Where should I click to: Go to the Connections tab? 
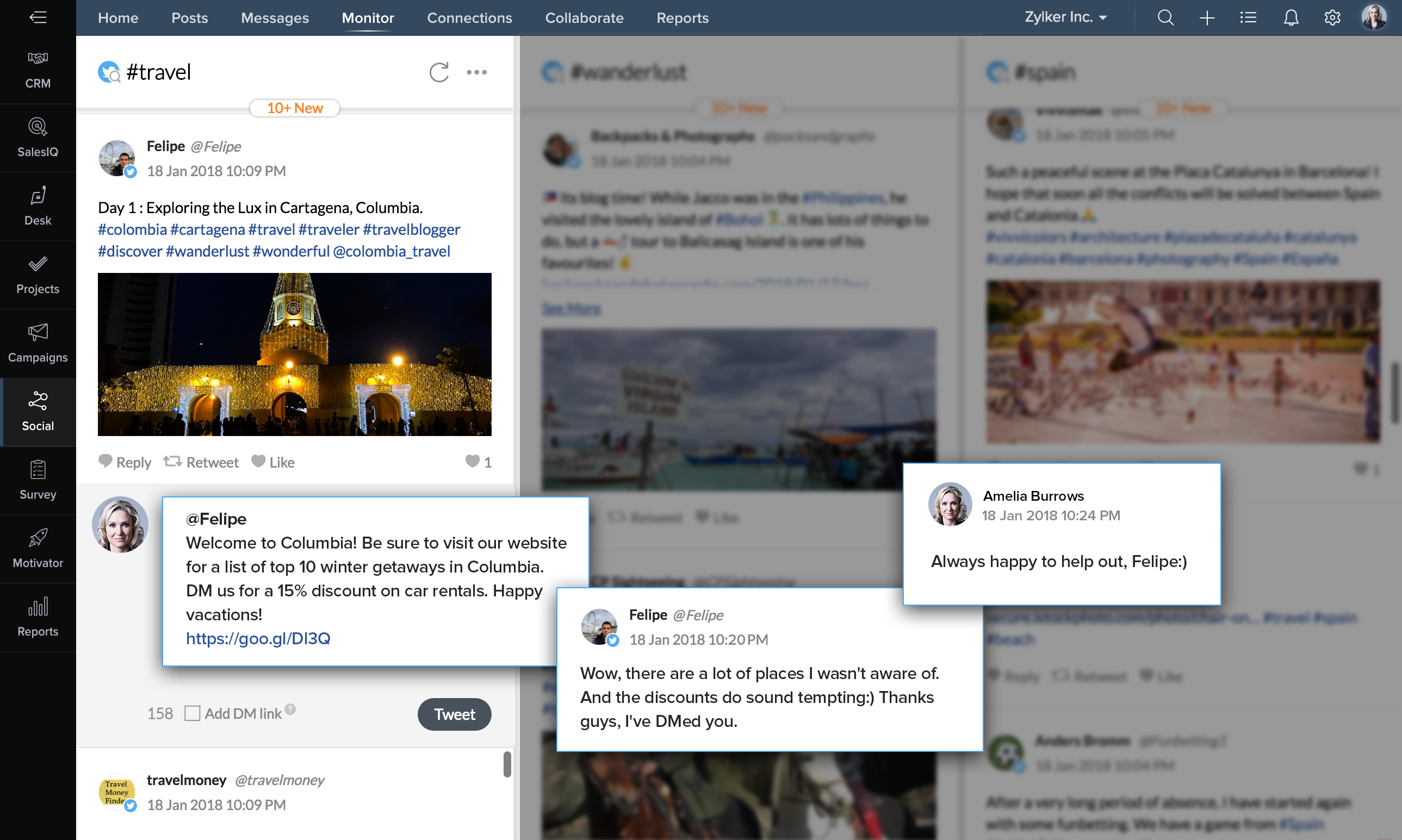tap(469, 17)
